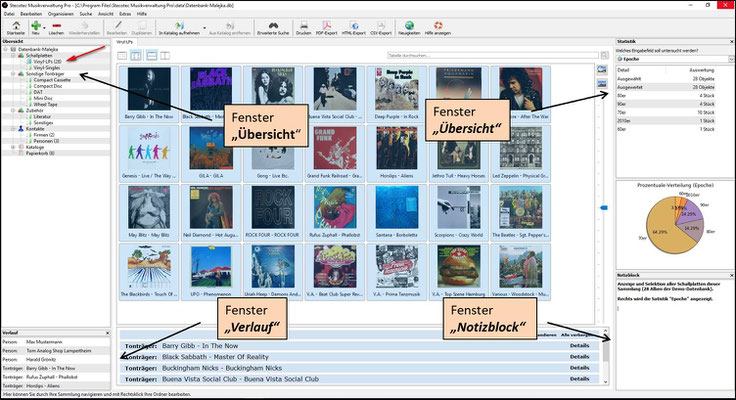The image size is (736, 400).
Task: Open the Suche menu
Action: pos(86,14)
